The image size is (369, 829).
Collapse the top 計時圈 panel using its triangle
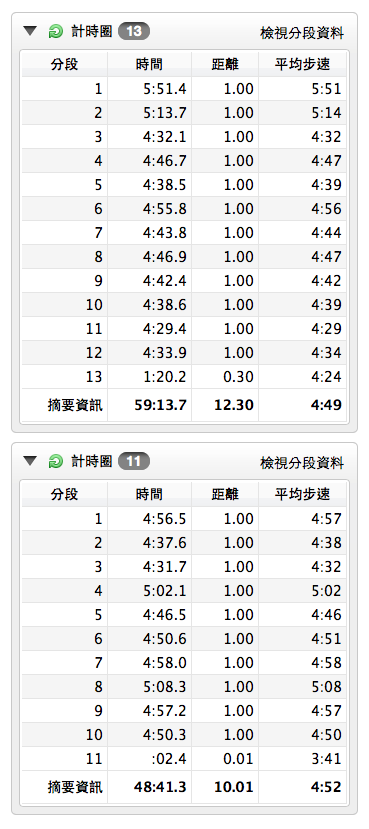[31, 32]
